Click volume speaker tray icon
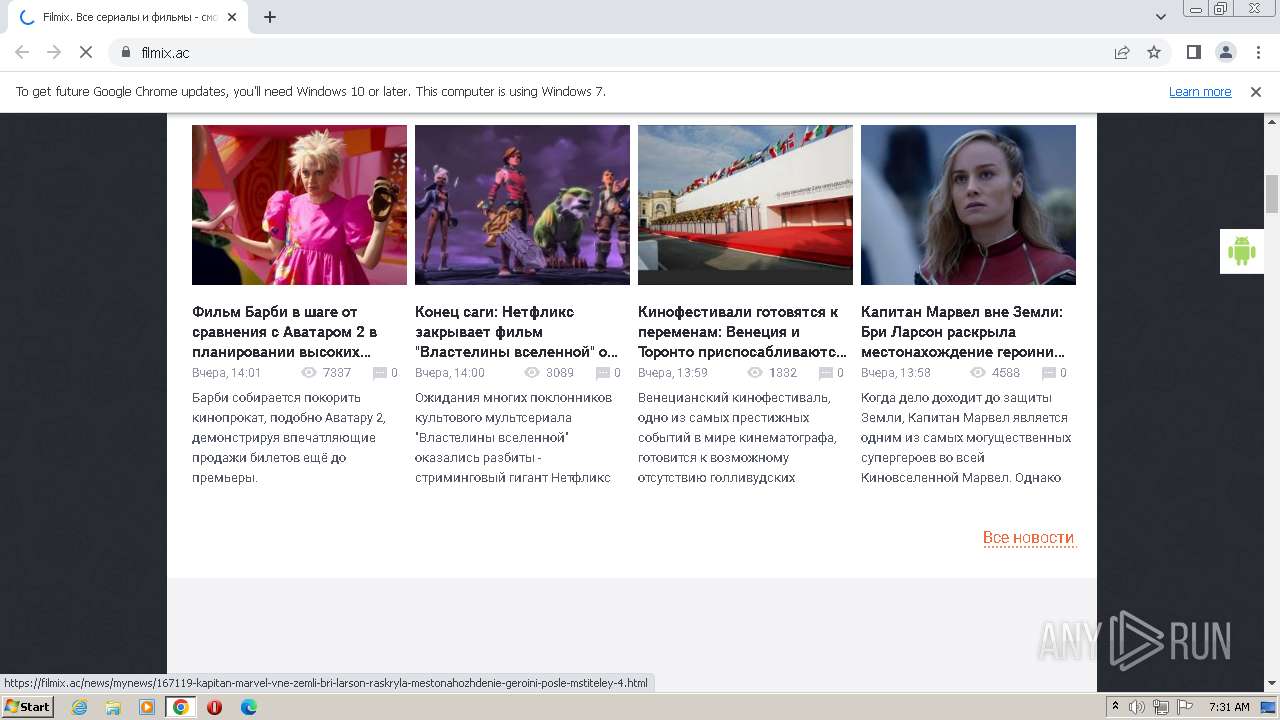Screen dimensions: 1280x720 coord(1137,707)
